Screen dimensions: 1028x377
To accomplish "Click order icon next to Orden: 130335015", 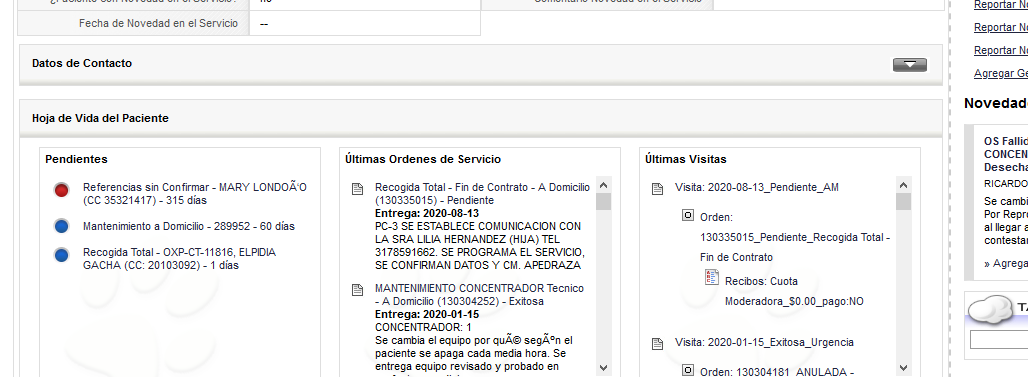I will coord(688,215).
